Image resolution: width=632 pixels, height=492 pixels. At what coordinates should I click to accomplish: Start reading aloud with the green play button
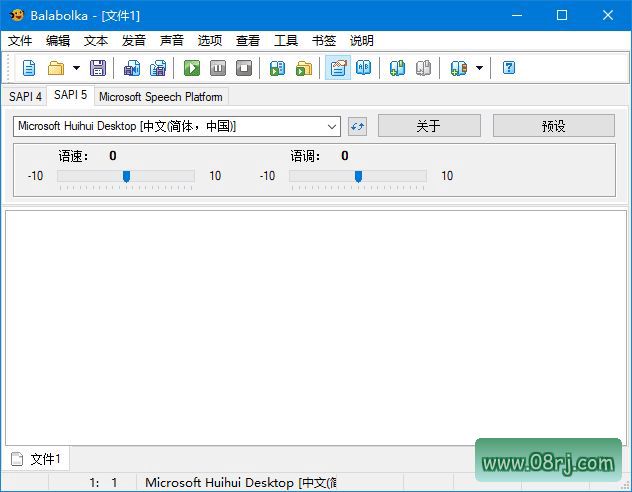pyautogui.click(x=192, y=68)
